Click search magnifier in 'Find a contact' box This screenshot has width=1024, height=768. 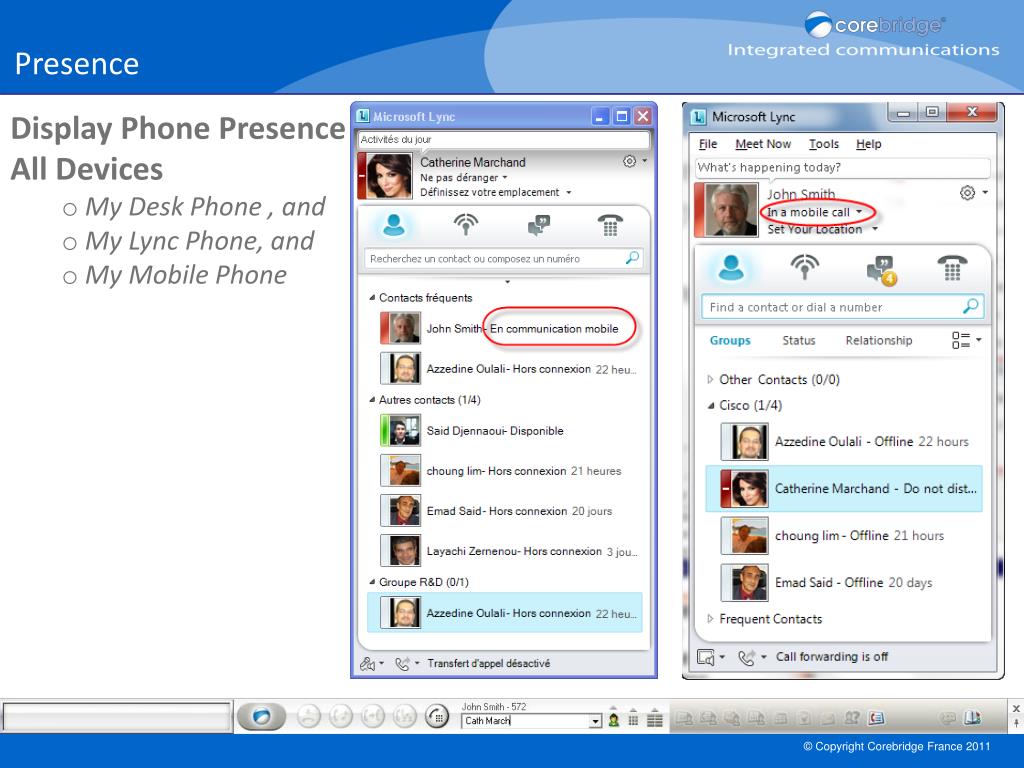[971, 306]
